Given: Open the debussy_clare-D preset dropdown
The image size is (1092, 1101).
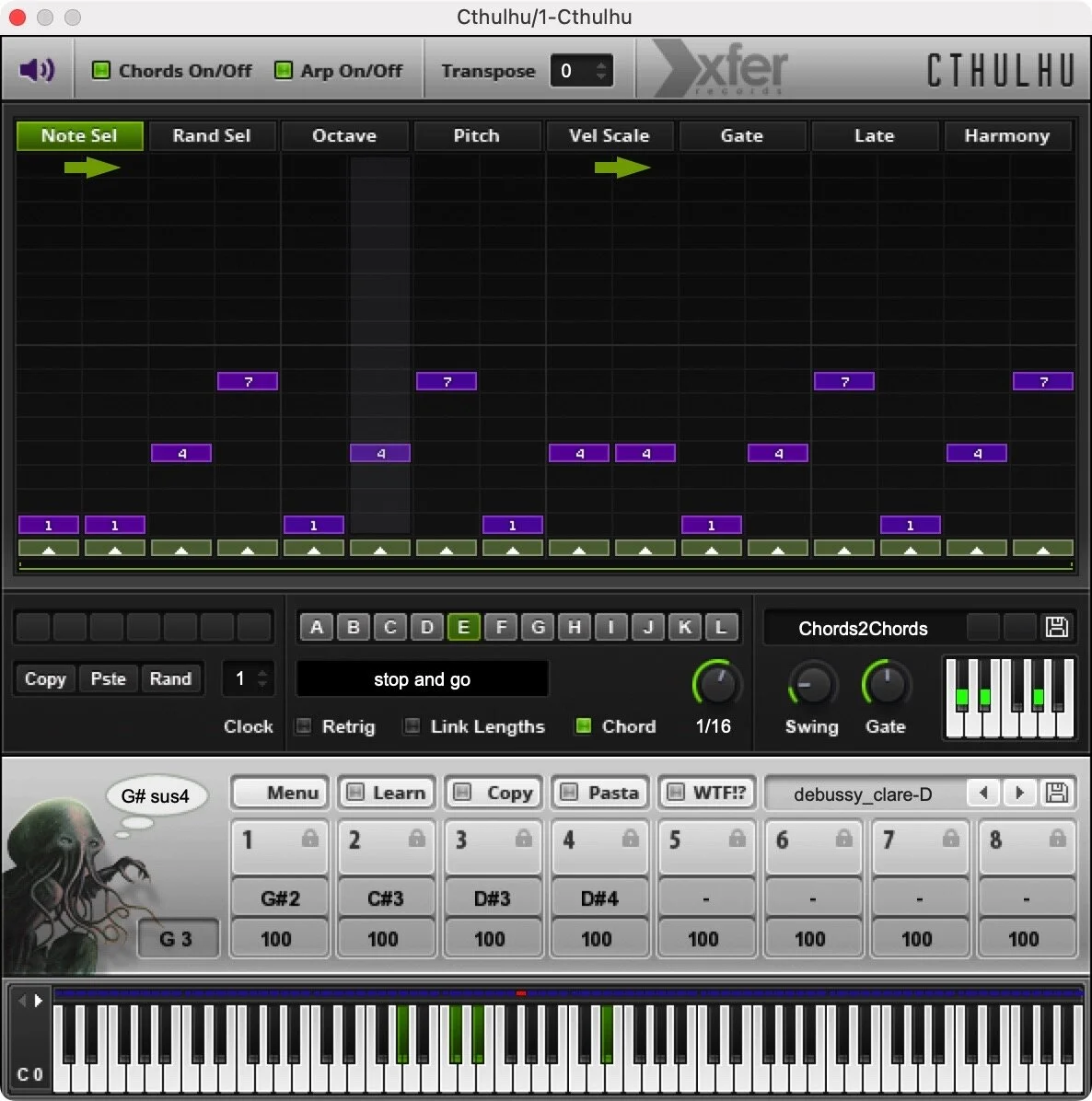Looking at the screenshot, I should click(x=863, y=794).
